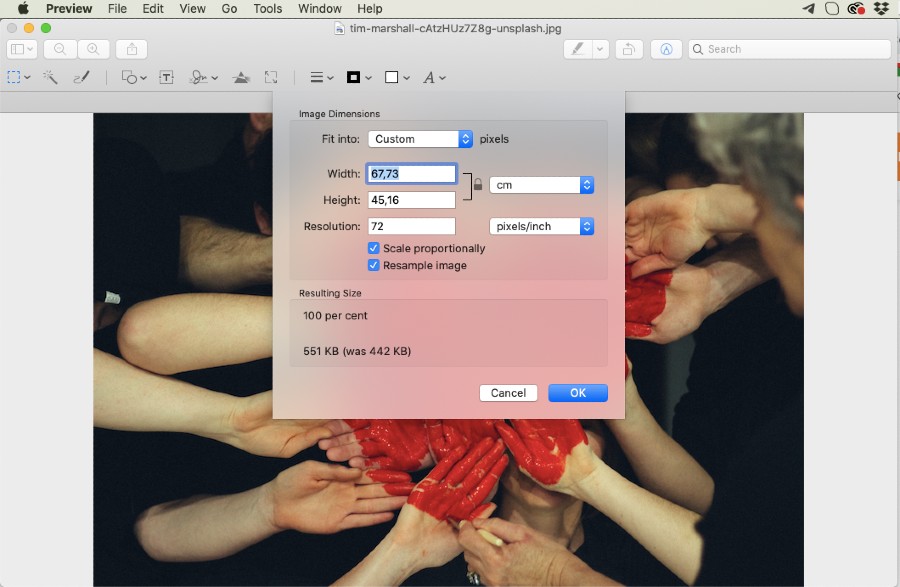The width and height of the screenshot is (900, 587).
Task: Open the Tools menu
Action: [x=267, y=9]
